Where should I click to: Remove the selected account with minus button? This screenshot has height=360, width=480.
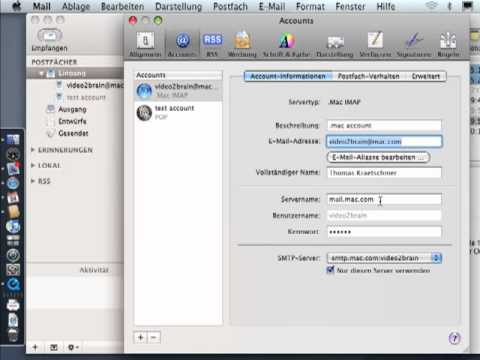click(154, 338)
